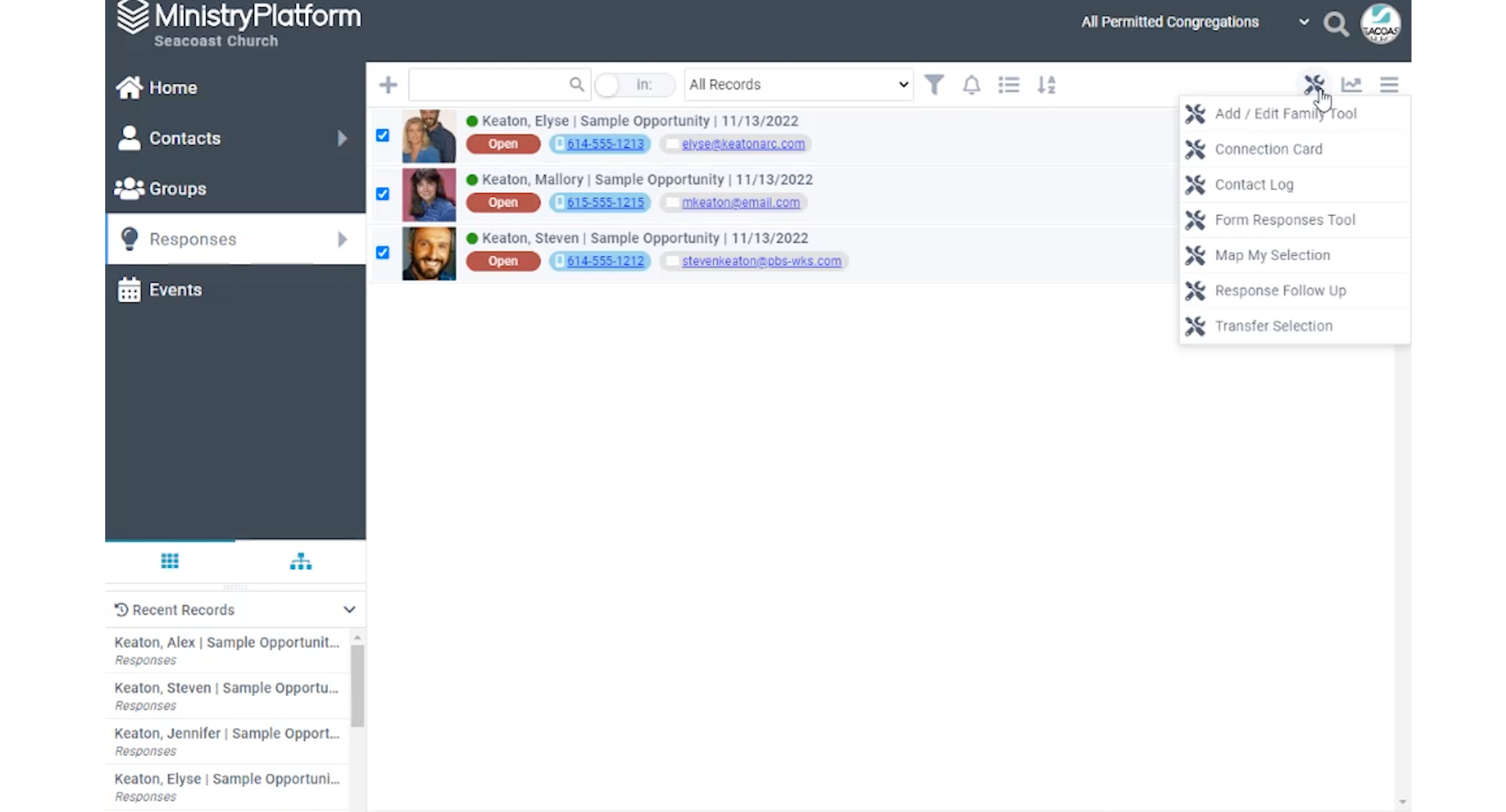The image size is (1506, 812).
Task: Click Keaton, Steven photo thumbnail
Action: (x=429, y=253)
